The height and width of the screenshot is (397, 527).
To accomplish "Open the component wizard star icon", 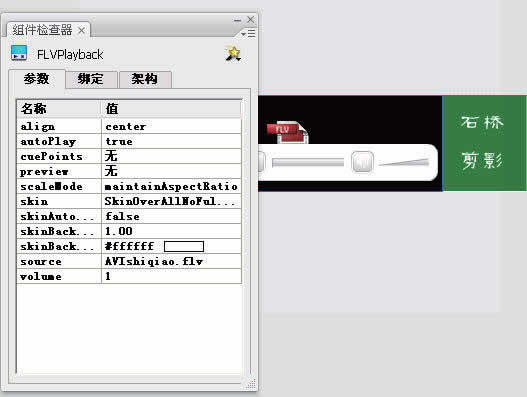I will 233,54.
